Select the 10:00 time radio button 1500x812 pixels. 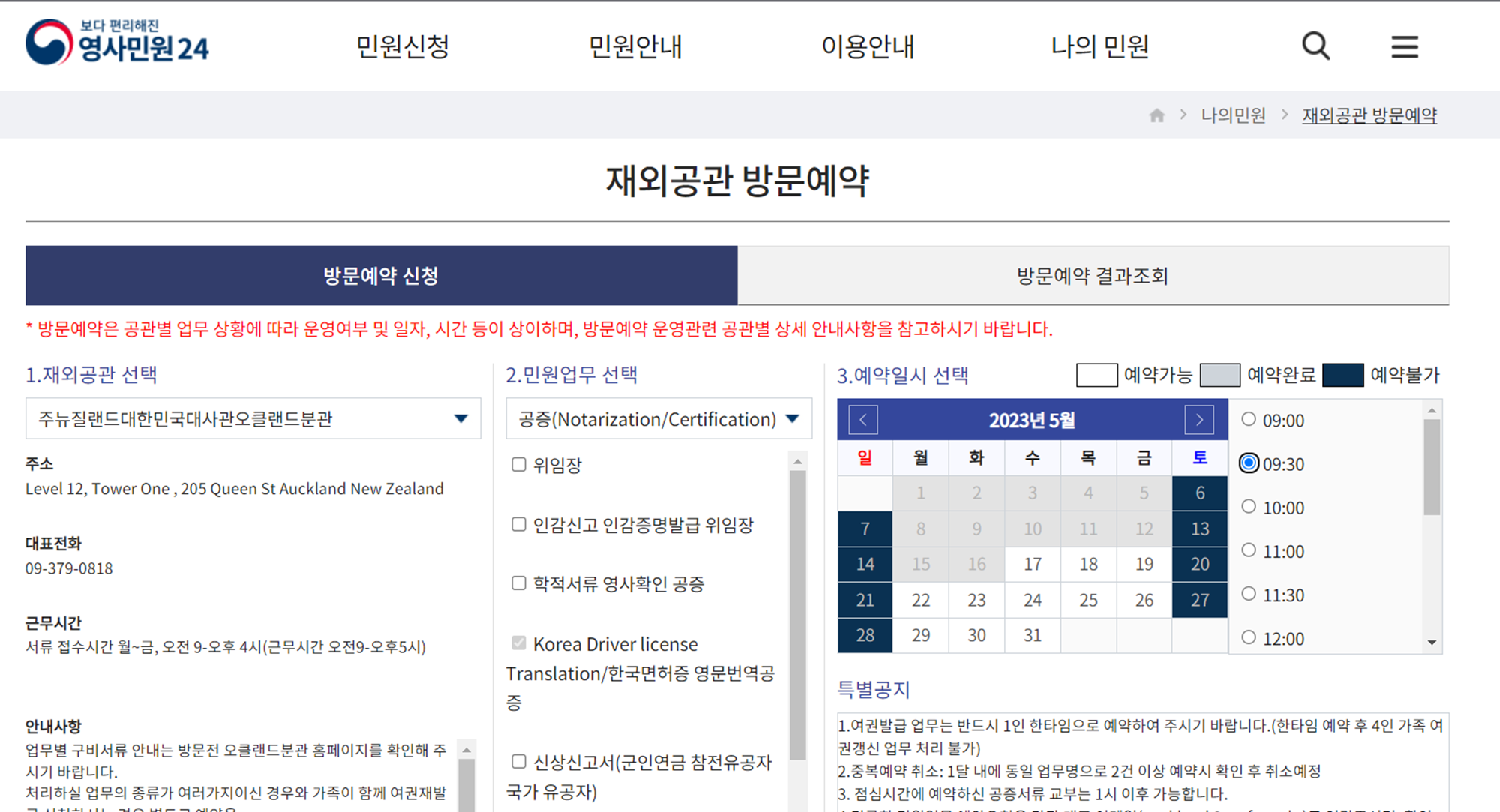(x=1249, y=507)
